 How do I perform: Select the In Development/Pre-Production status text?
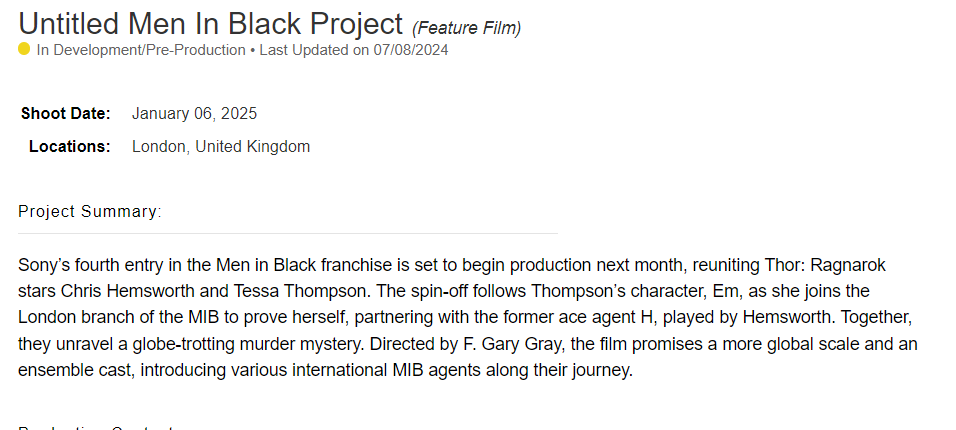(x=141, y=50)
